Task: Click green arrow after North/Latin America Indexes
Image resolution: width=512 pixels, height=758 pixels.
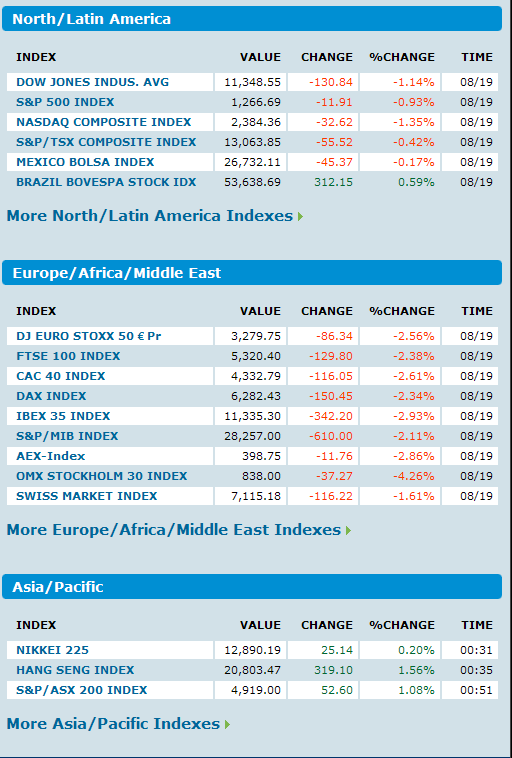Action: [300, 217]
